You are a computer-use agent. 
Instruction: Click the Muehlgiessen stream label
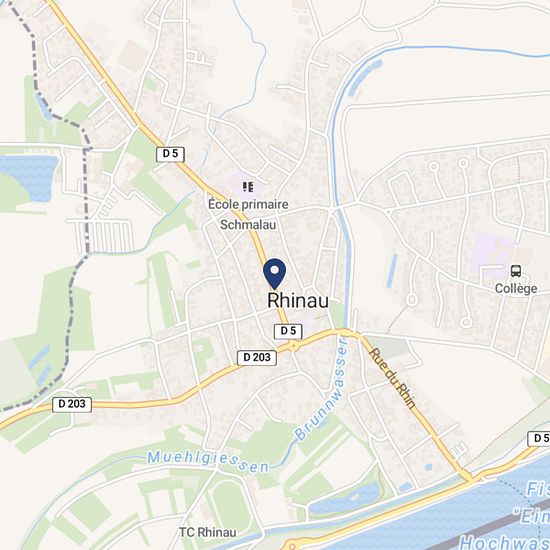(208, 461)
